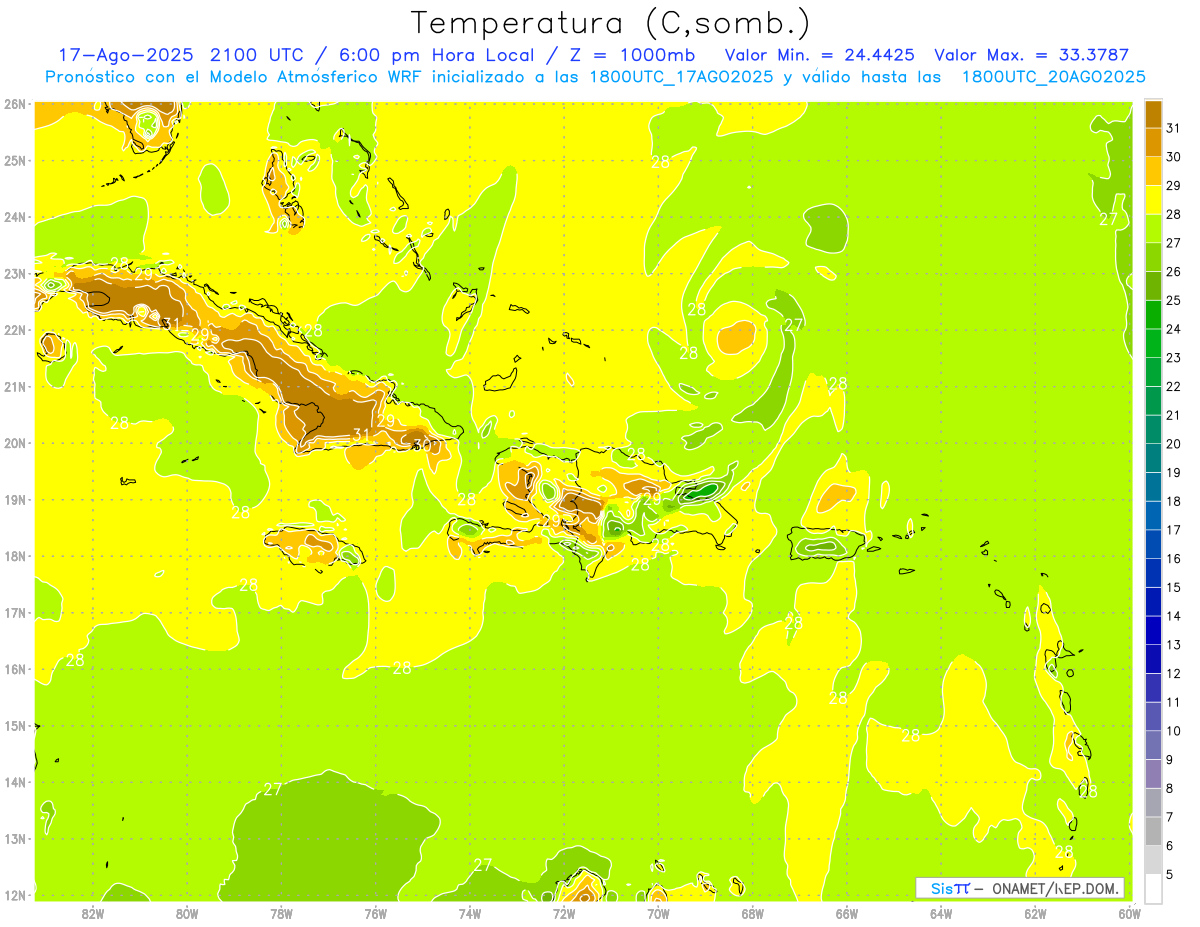Screen dimensions: 1200x927
Task: Click the legend value 25
Action: click(x=1173, y=299)
